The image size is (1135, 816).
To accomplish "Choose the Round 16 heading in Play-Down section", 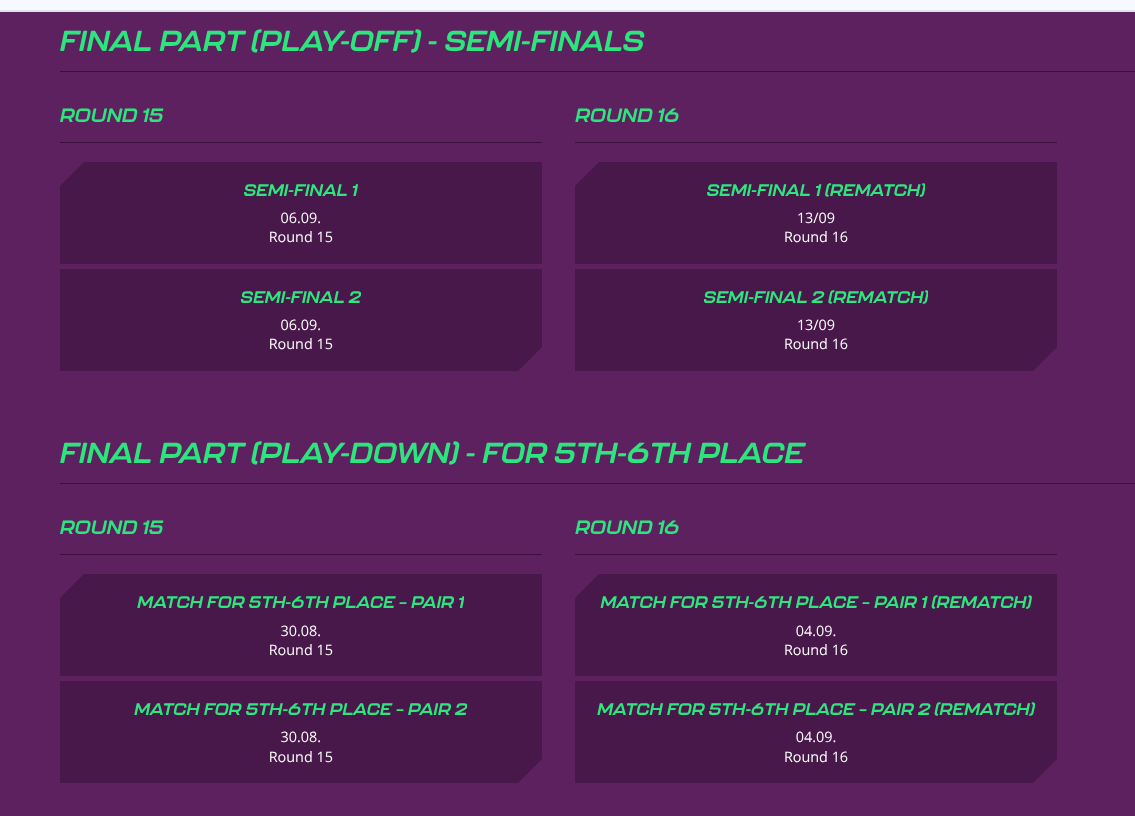I will pyautogui.click(x=627, y=527).
